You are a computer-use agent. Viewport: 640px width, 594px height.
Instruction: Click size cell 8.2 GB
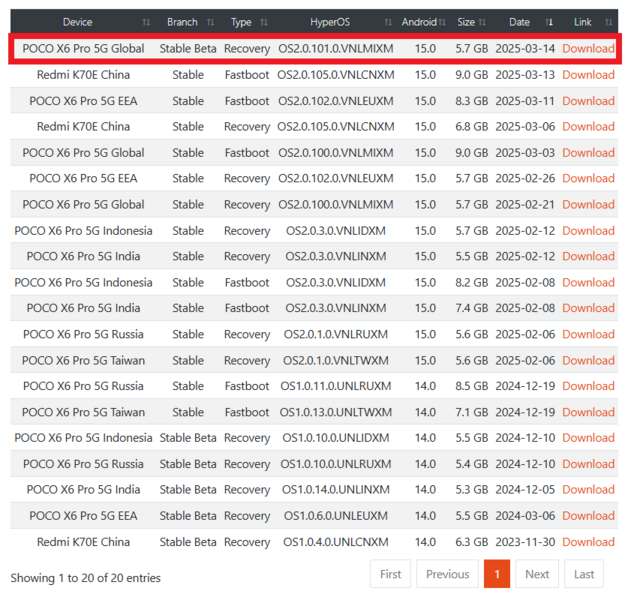(x=472, y=283)
